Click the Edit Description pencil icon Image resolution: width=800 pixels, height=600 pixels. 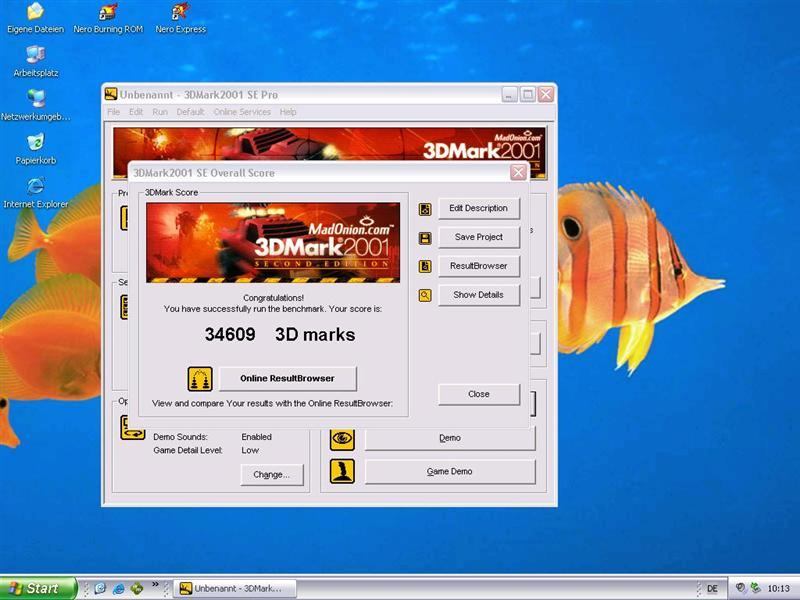click(425, 209)
